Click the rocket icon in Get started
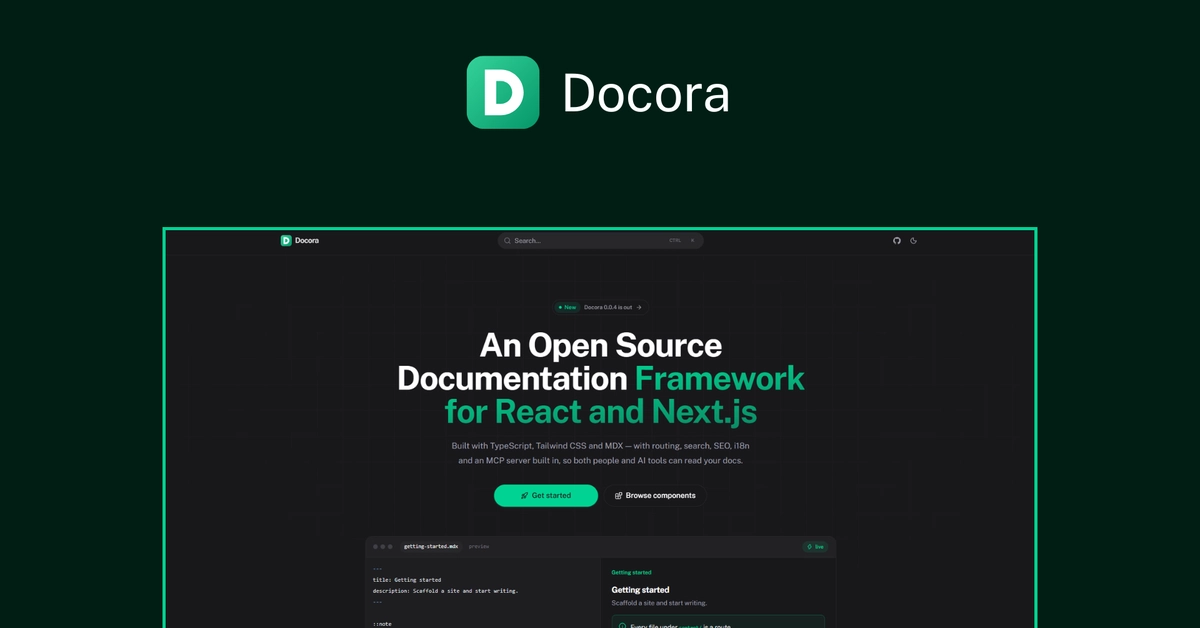 point(524,495)
